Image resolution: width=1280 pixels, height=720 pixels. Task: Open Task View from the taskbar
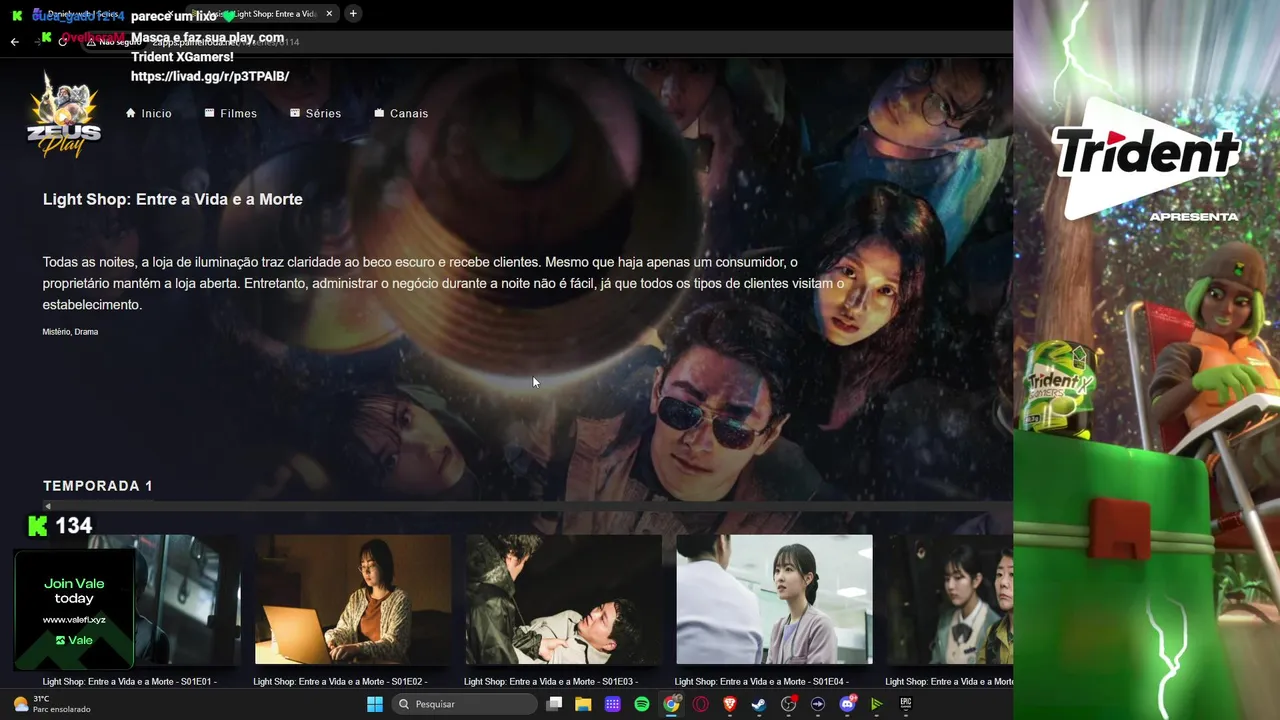[554, 704]
